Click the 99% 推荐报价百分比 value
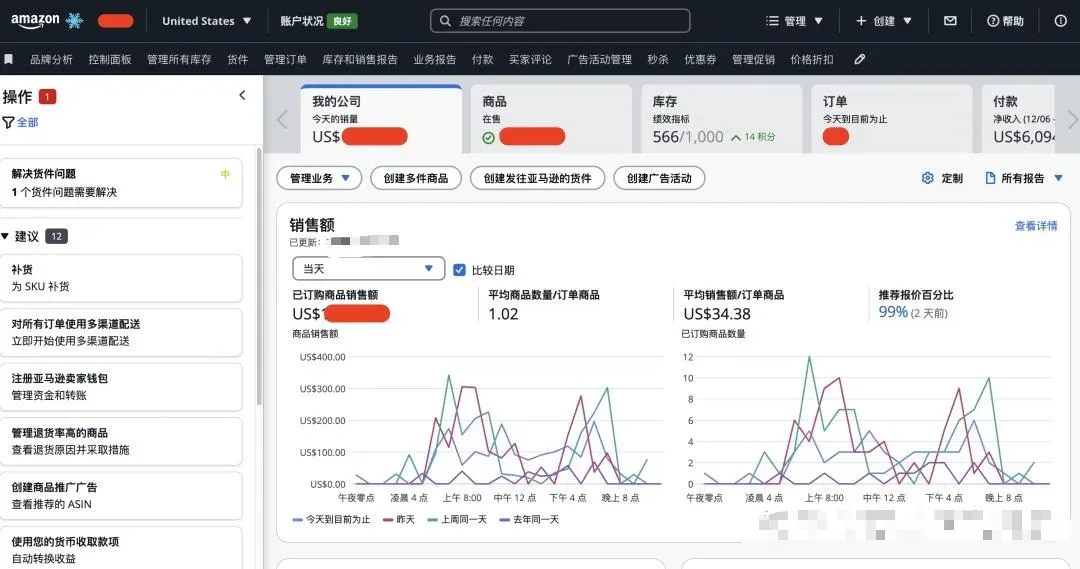 click(893, 312)
